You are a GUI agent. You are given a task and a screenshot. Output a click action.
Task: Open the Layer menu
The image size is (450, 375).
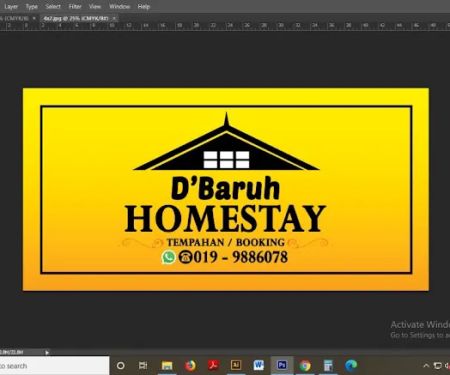coord(11,6)
